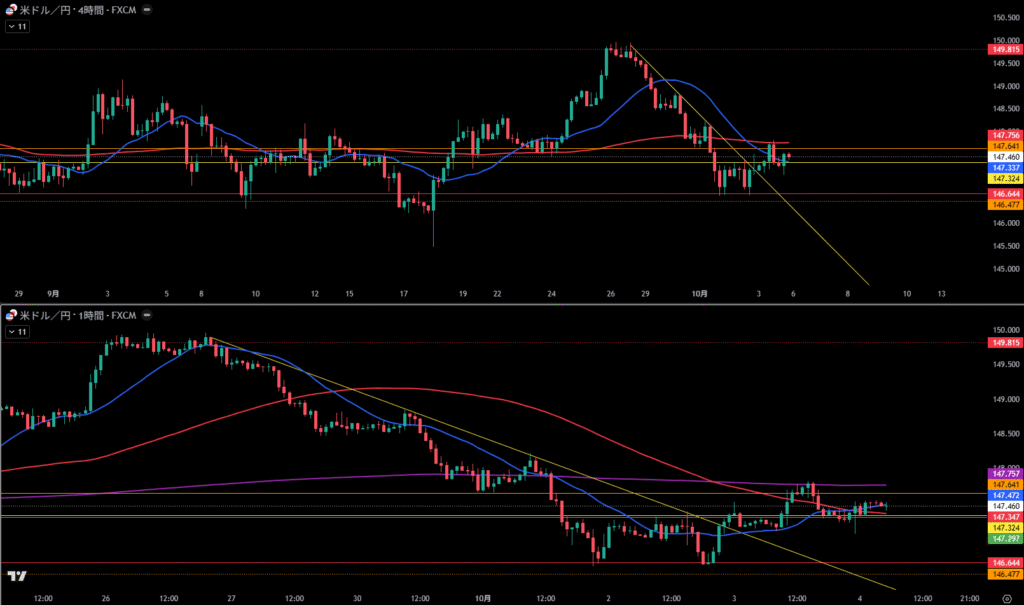Click market status dot on 4-hour chart title
This screenshot has height=605, width=1024.
tap(147, 8)
